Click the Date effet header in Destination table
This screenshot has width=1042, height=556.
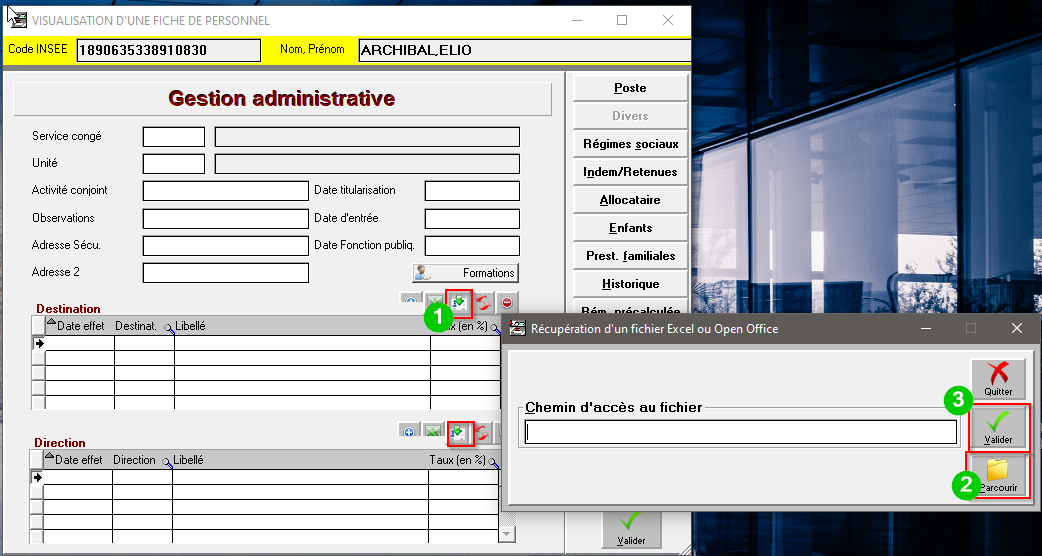[80, 326]
